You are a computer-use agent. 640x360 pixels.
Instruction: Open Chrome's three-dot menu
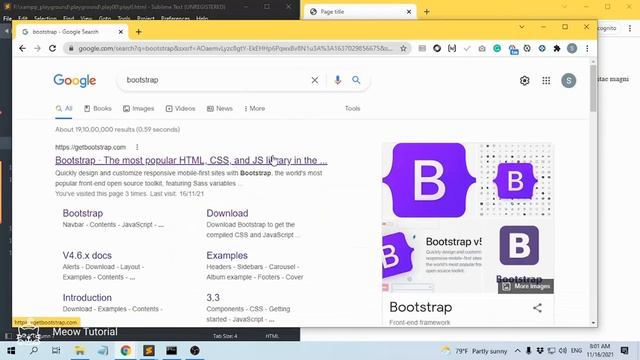(x=587, y=48)
